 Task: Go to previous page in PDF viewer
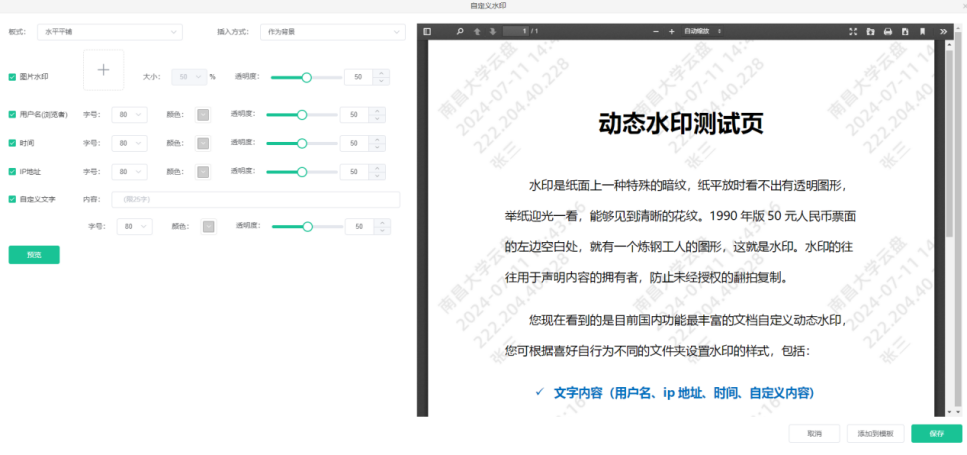[x=477, y=31]
